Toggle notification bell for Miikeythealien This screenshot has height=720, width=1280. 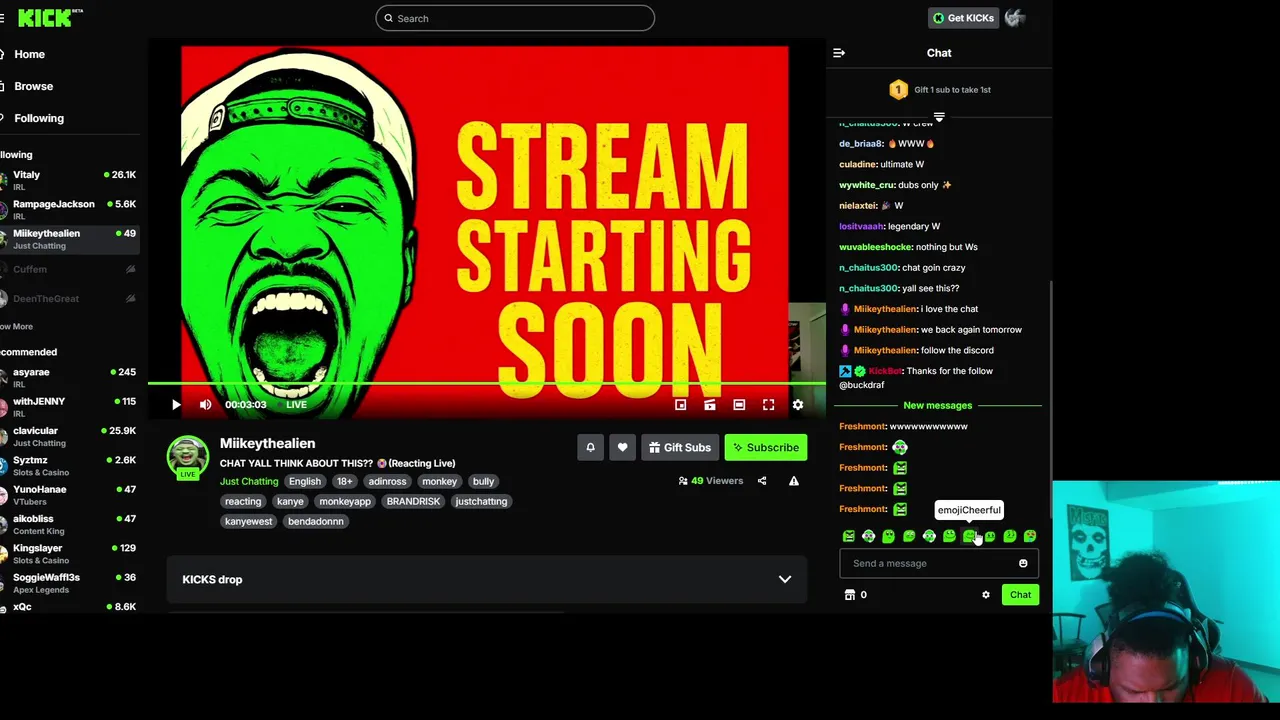[x=590, y=448]
